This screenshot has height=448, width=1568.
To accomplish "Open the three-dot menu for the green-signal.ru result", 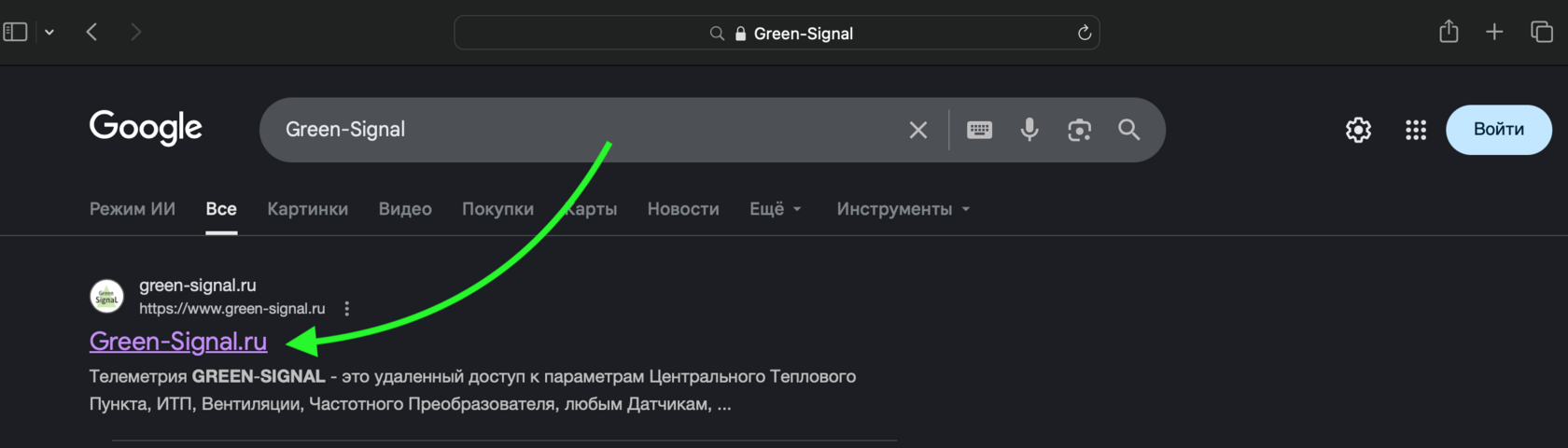I will pyautogui.click(x=347, y=309).
